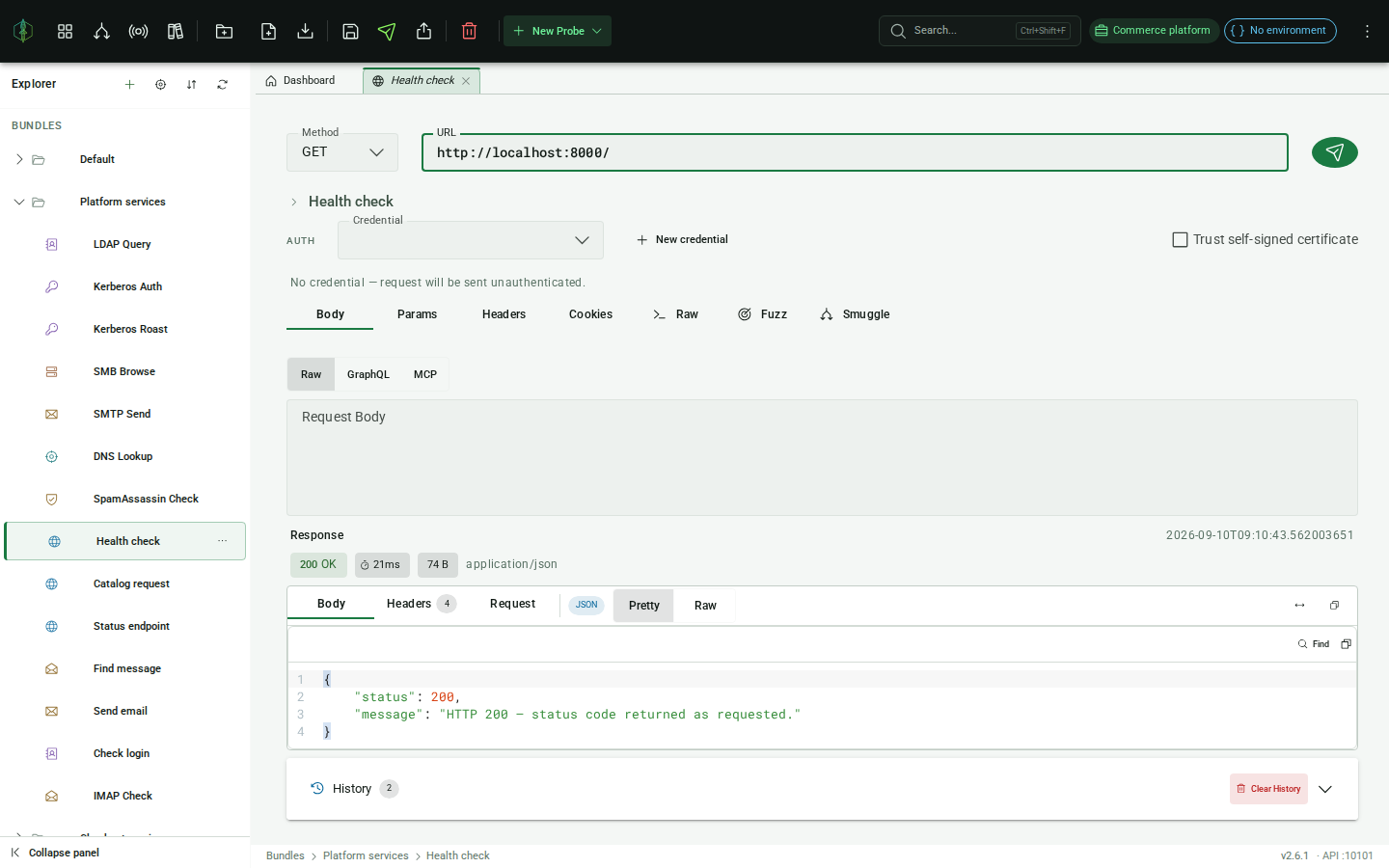
Task: Click the top Search field
Action: coord(979,31)
